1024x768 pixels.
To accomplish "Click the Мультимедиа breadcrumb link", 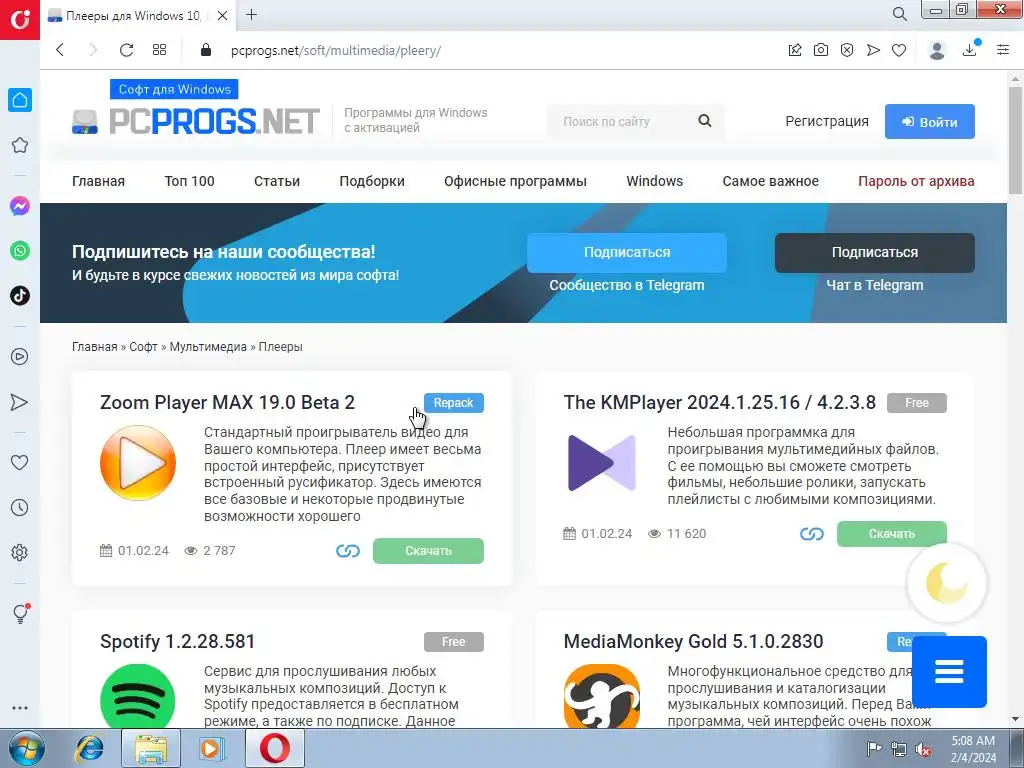I will click(x=208, y=347).
